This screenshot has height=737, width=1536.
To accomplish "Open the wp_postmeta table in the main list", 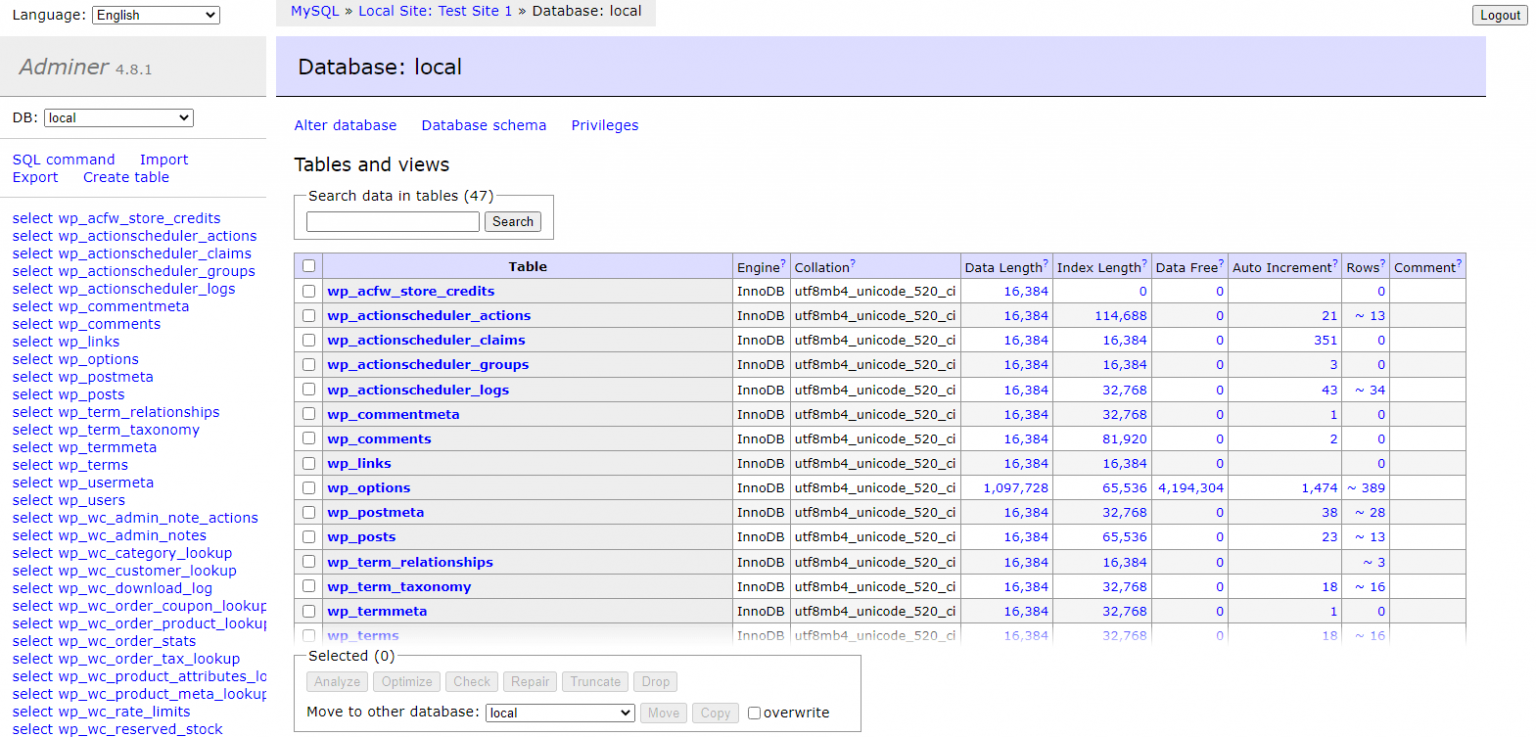I will click(376, 512).
